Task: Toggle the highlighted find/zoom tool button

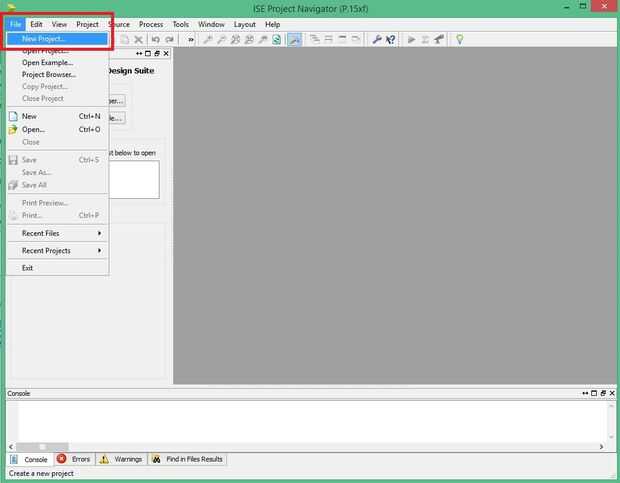Action: [x=294, y=40]
